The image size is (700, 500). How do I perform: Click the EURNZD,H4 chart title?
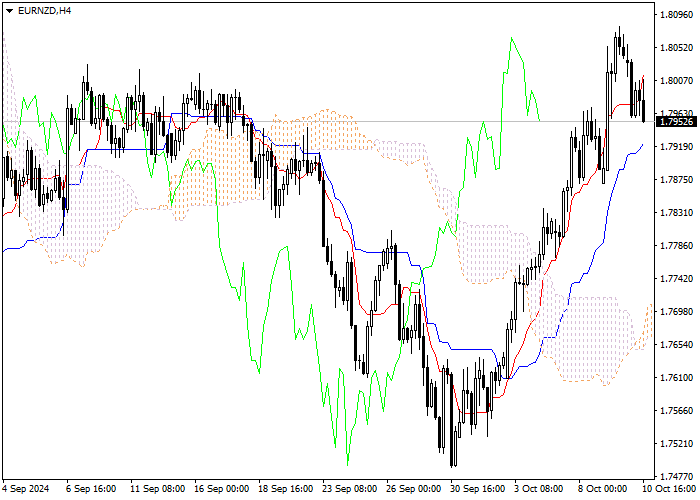tap(44, 11)
